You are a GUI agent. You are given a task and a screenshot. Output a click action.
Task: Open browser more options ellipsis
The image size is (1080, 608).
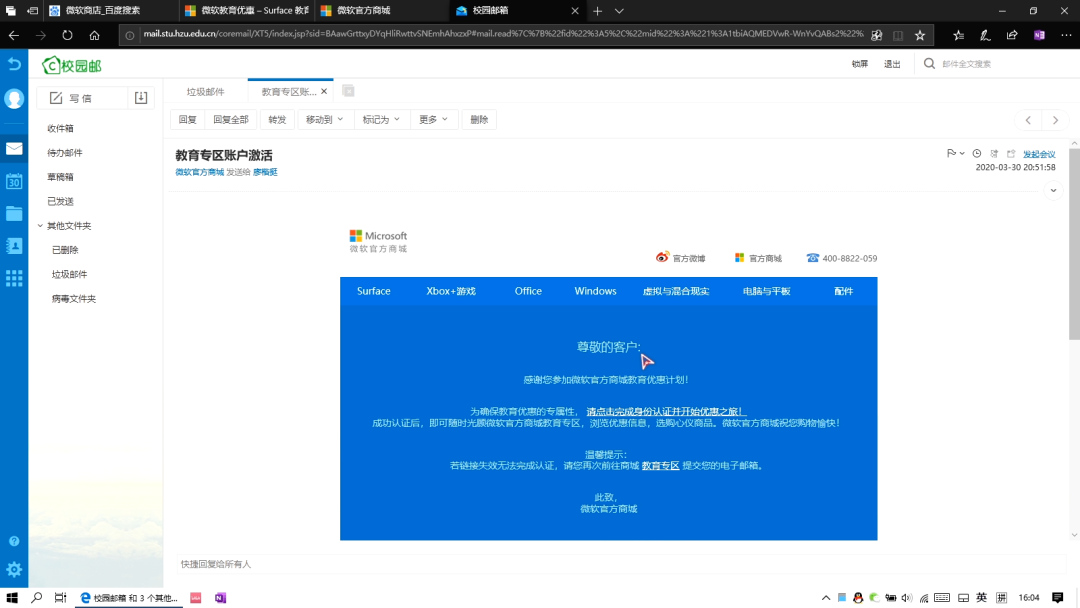coord(1066,35)
